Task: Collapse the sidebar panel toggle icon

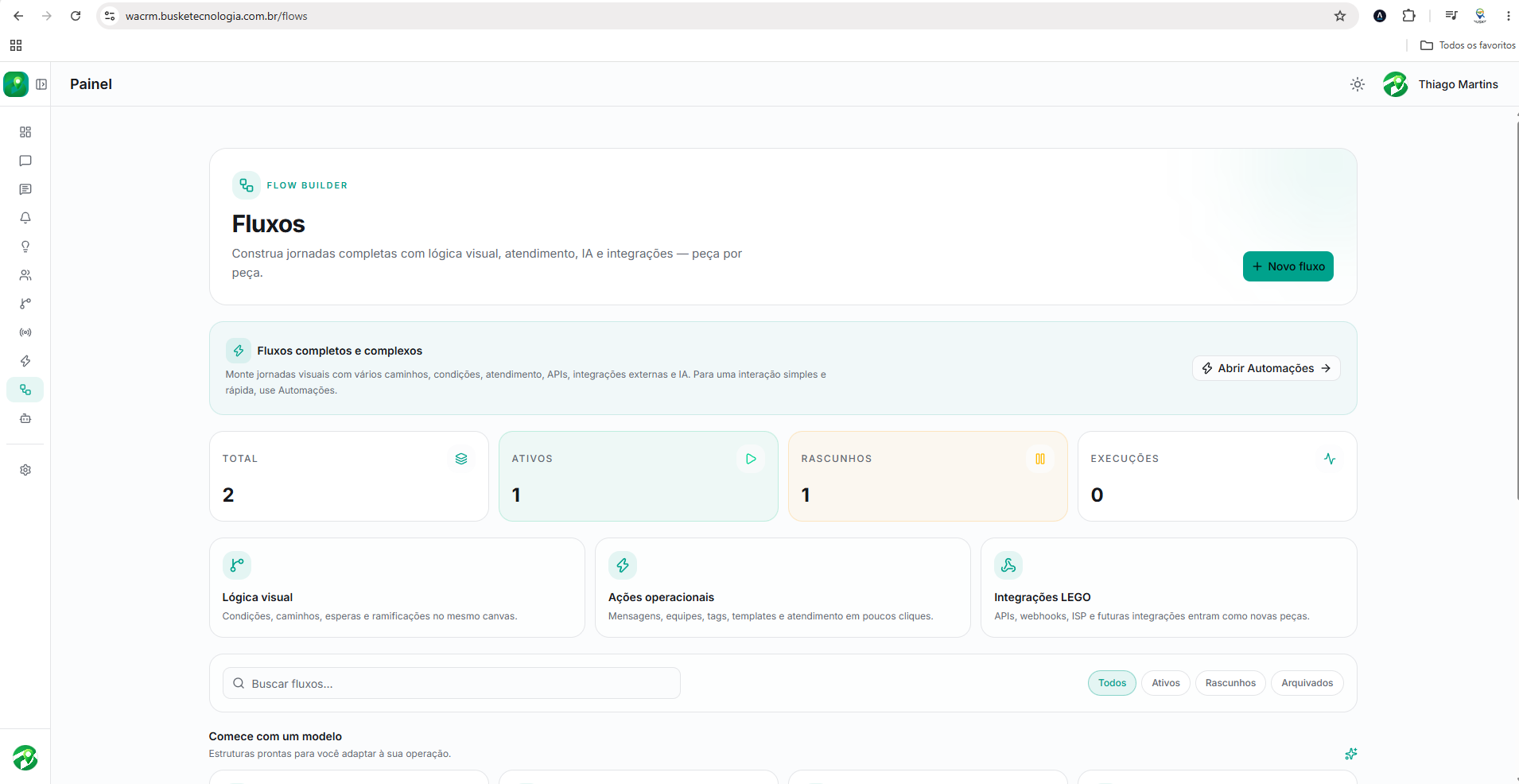Action: pos(41,84)
